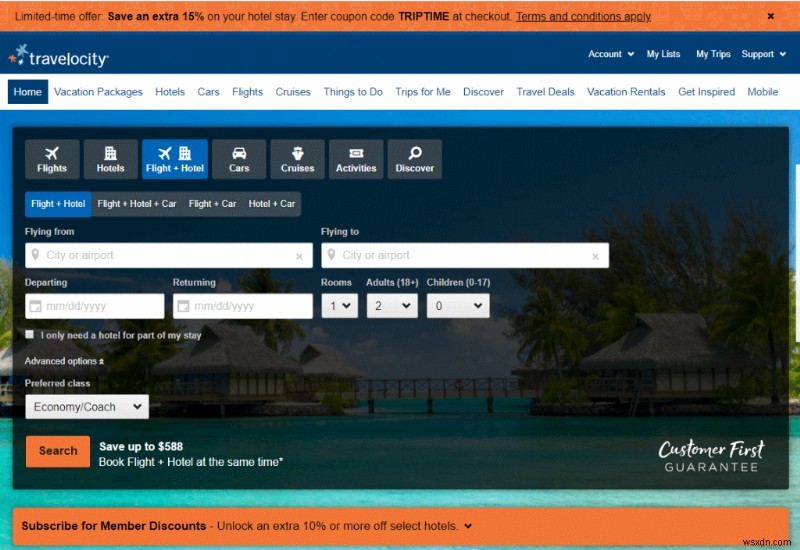
Task: Go to the Home nav item
Action: pos(28,92)
